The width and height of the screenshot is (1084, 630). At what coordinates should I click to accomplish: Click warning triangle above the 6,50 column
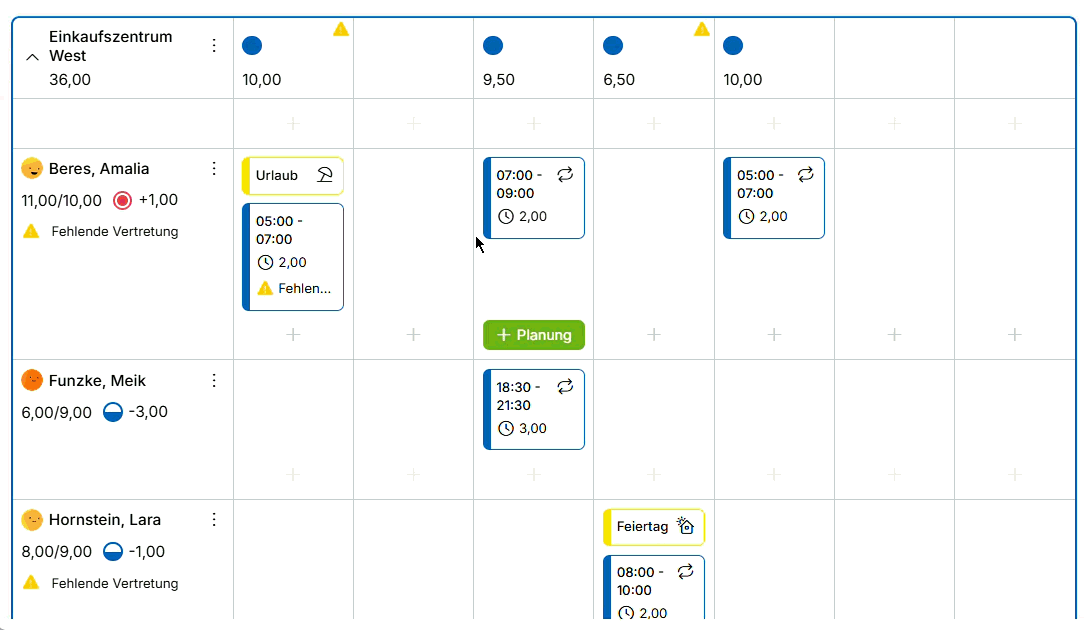pos(702,29)
